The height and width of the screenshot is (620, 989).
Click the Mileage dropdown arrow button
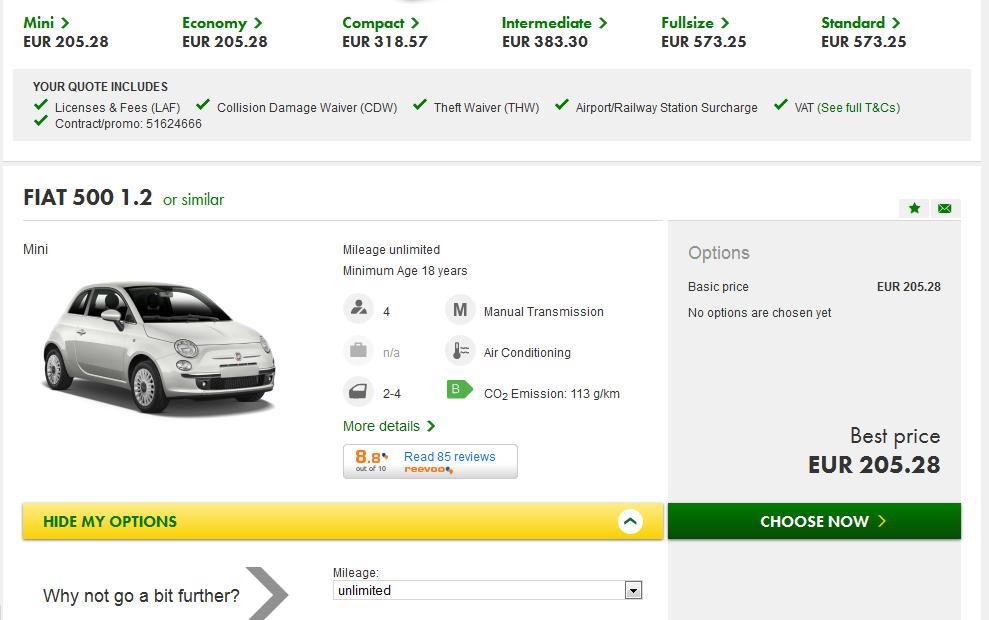coord(633,590)
